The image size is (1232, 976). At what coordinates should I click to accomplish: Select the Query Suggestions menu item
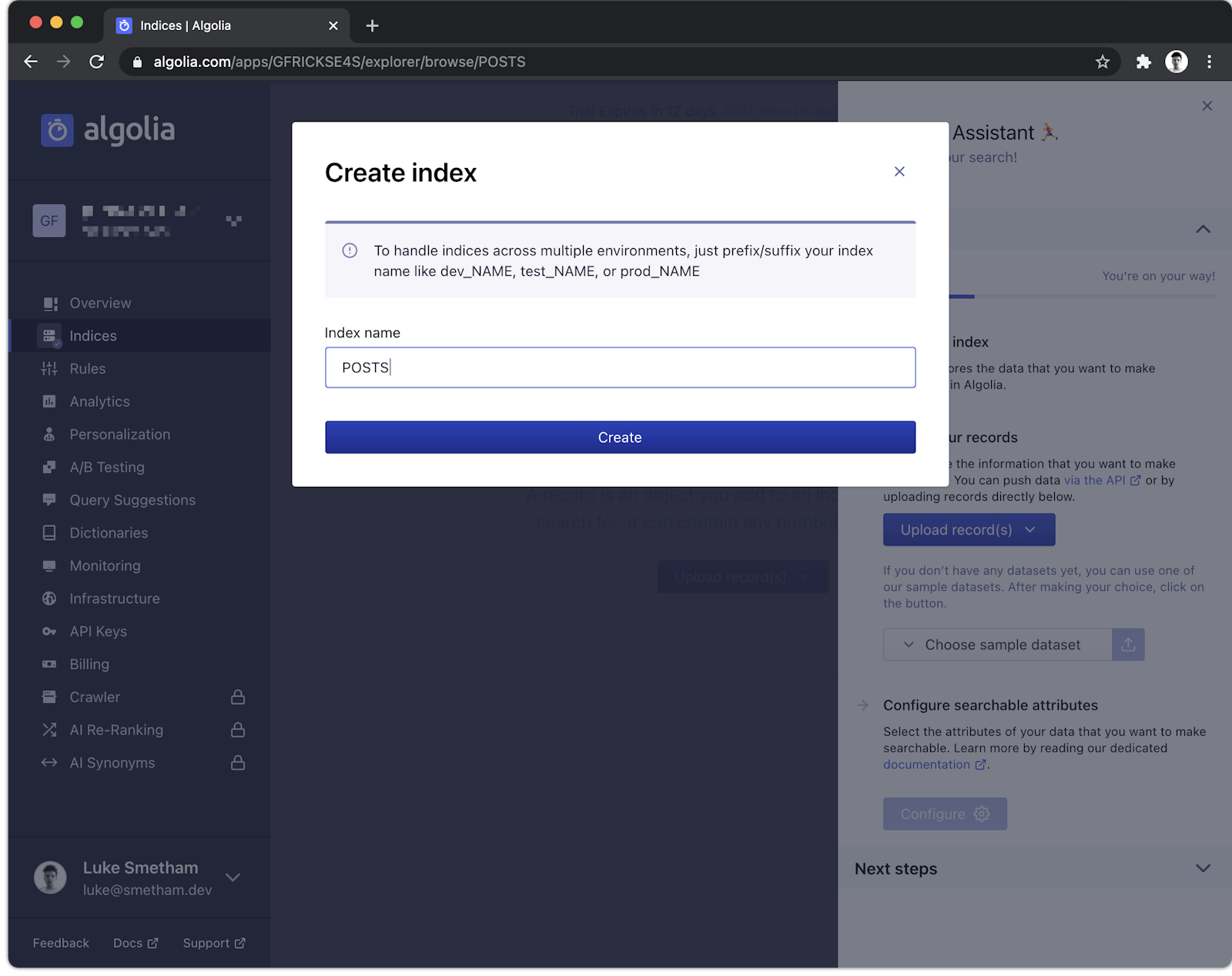tap(132, 500)
